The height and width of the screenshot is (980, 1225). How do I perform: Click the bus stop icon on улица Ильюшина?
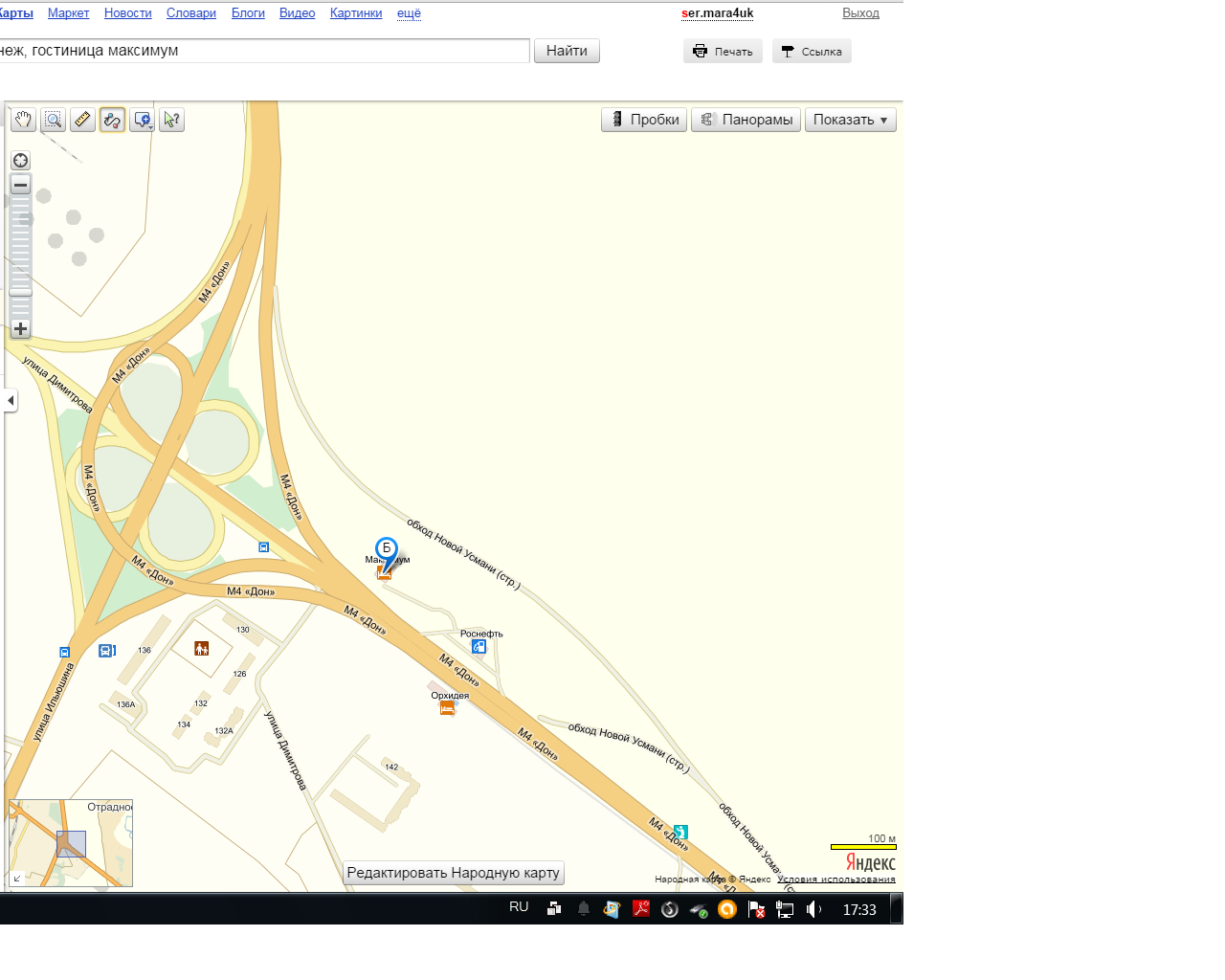point(65,652)
